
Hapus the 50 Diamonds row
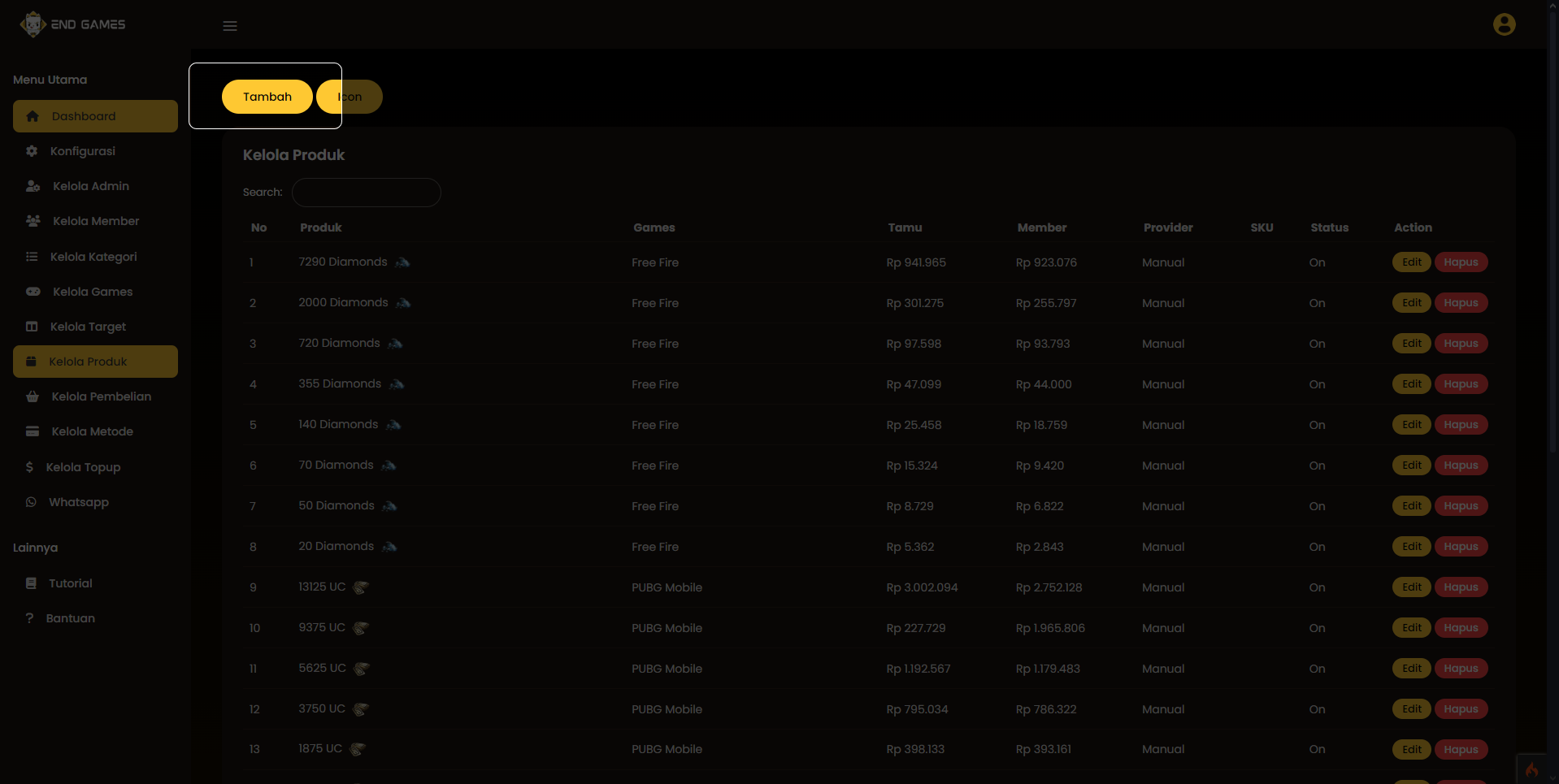(1461, 506)
